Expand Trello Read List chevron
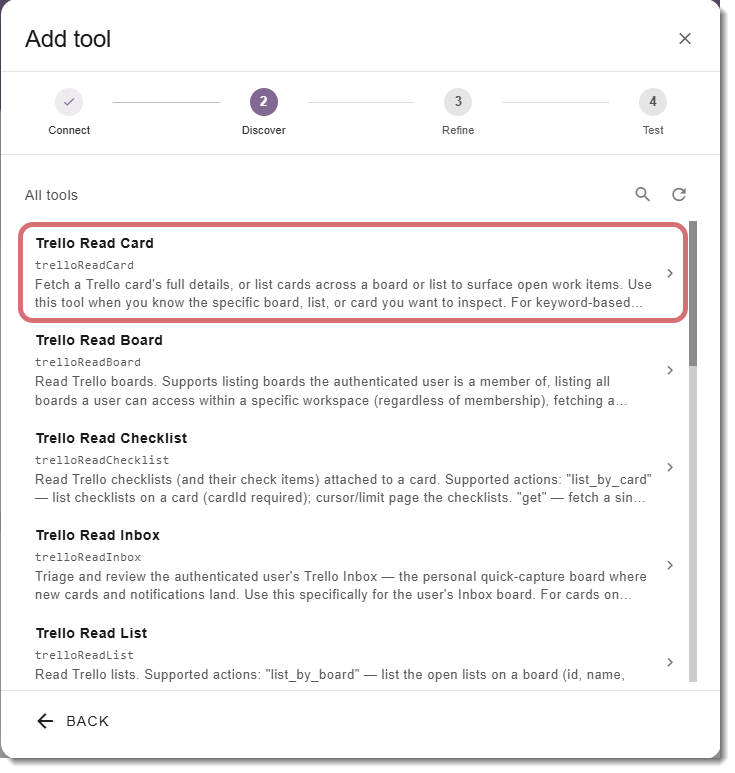This screenshot has width=735, height=773. [x=669, y=662]
